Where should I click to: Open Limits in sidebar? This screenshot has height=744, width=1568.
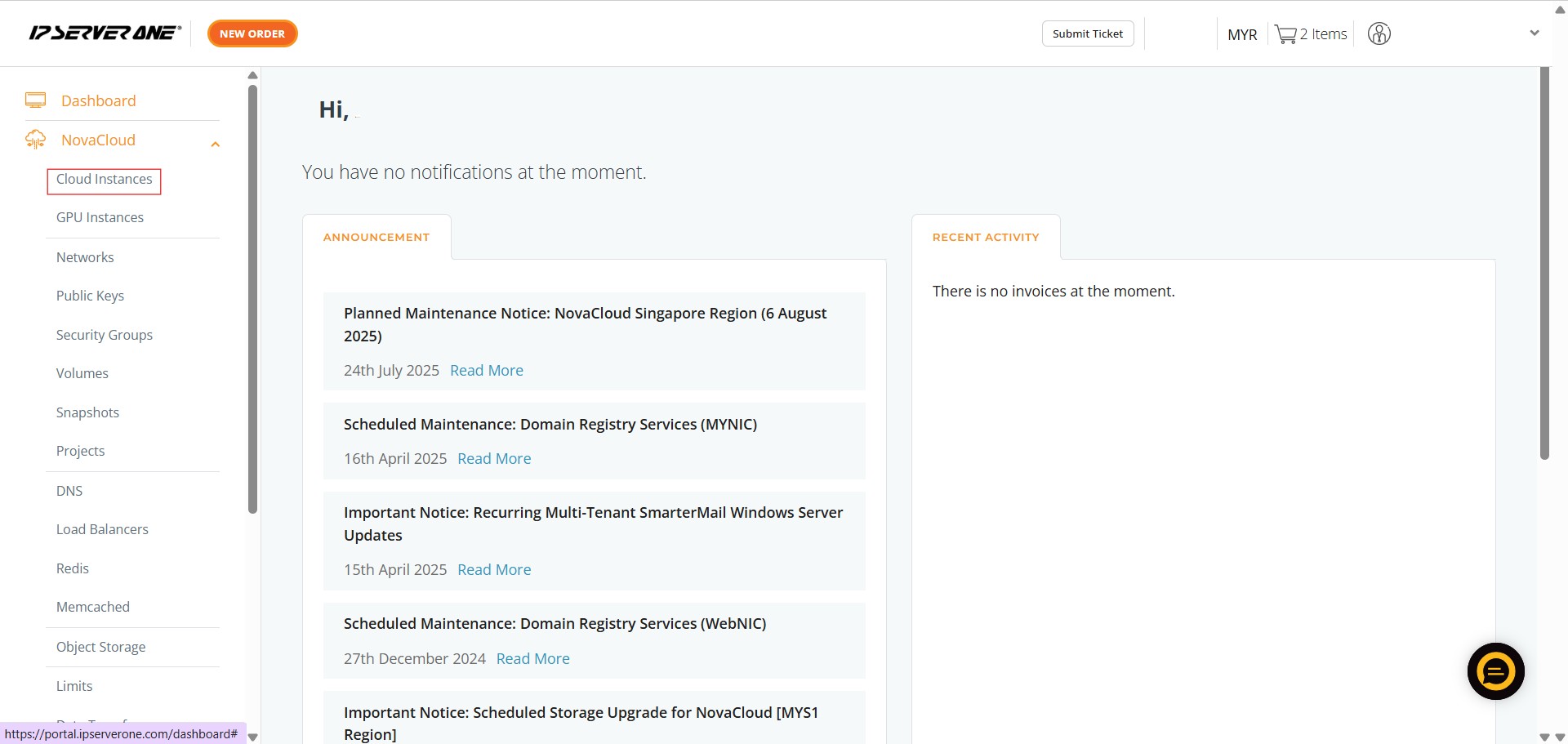point(74,686)
